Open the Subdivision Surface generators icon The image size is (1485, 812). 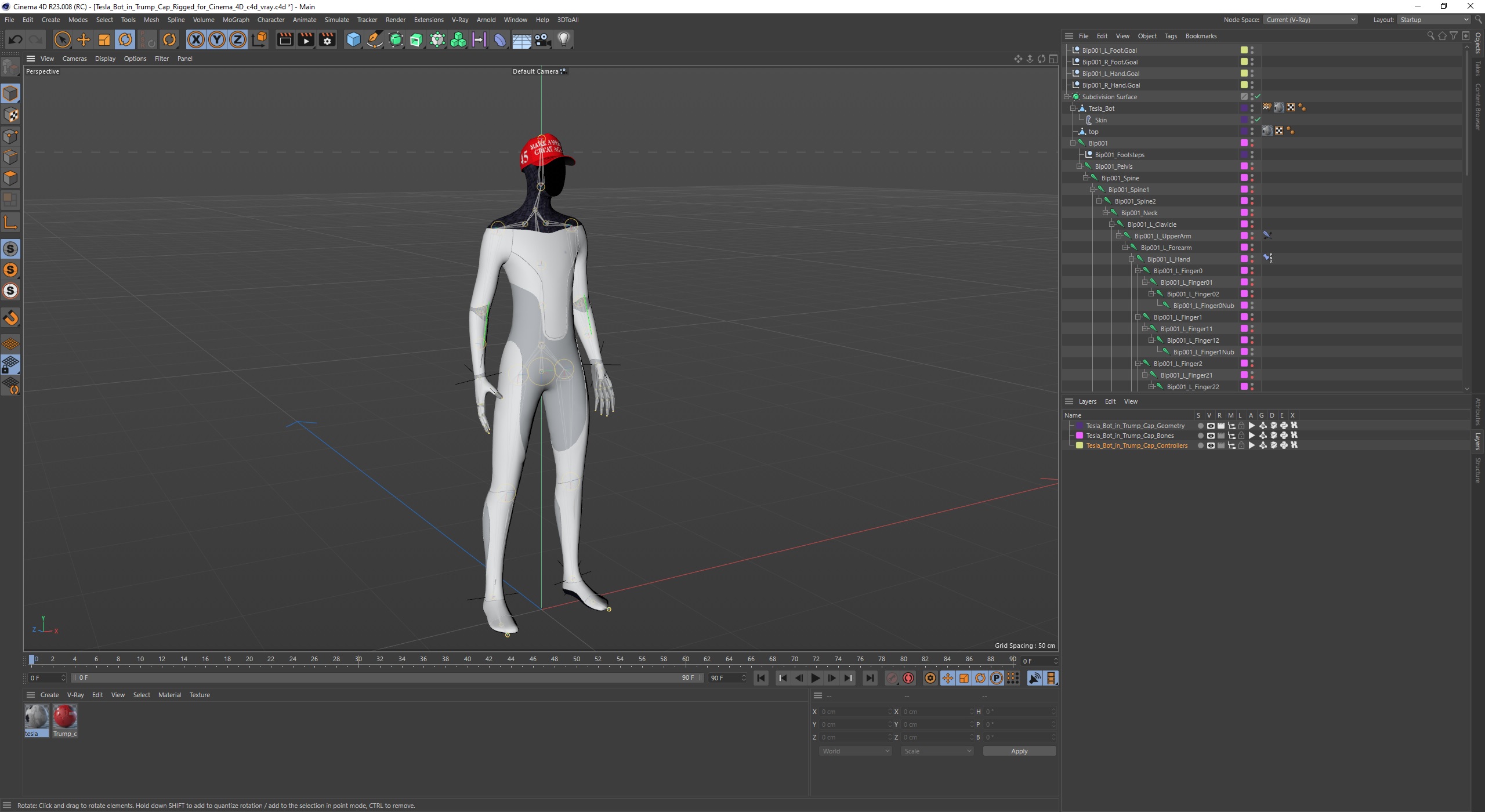(x=396, y=39)
